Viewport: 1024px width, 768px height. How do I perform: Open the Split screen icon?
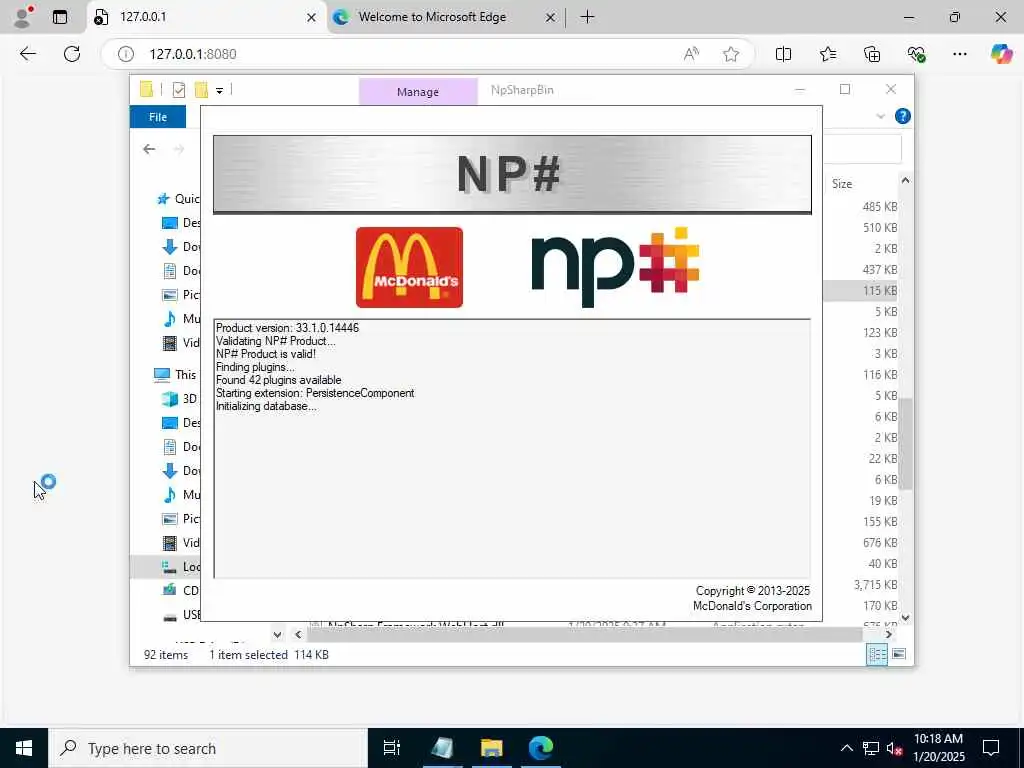tap(783, 54)
